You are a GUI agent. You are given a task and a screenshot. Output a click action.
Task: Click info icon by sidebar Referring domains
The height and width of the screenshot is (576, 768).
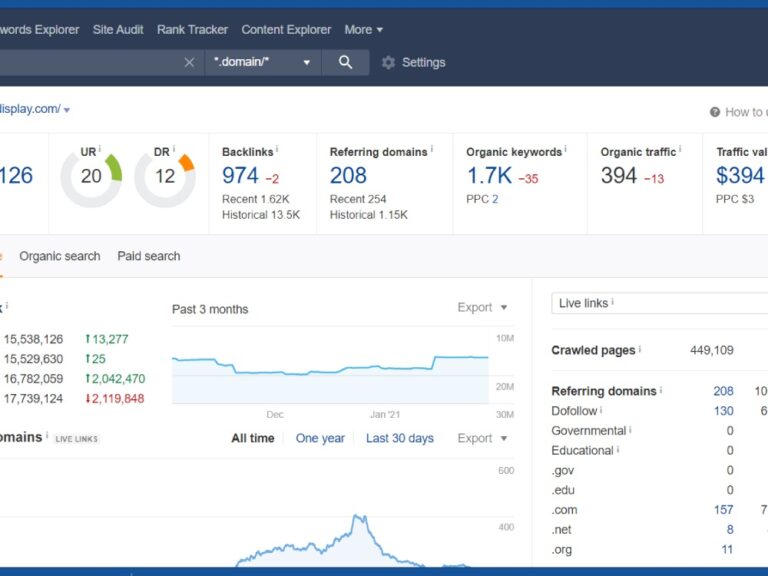[661, 390]
